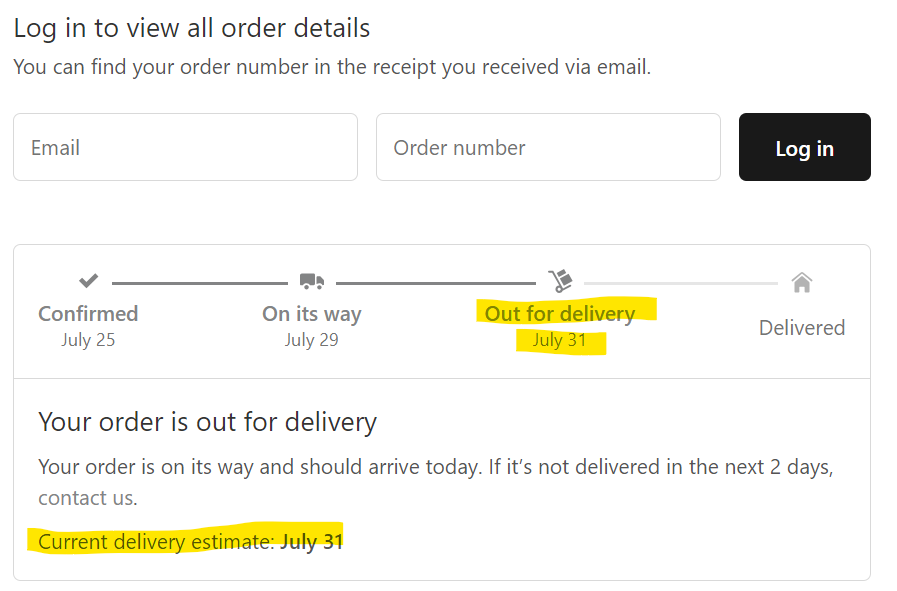Click the July 25 confirmation date
Viewport: 897px width, 591px height.
88,340
